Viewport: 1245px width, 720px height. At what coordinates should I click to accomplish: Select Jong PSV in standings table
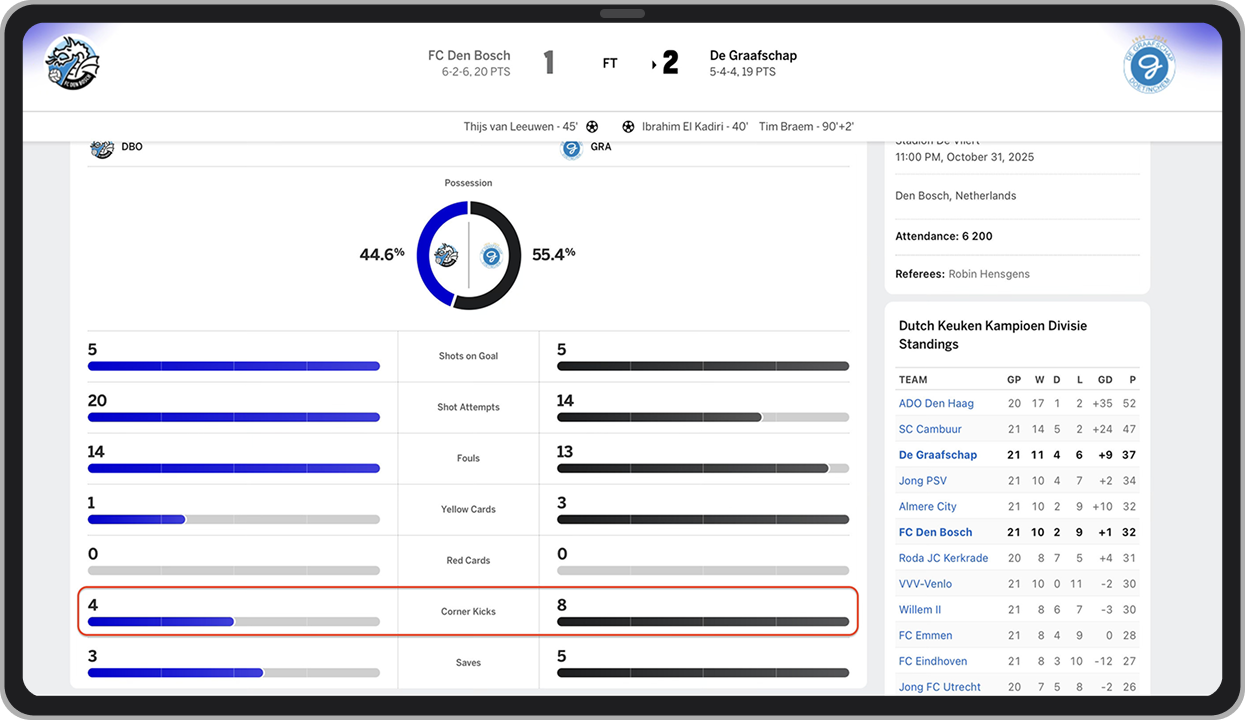[x=923, y=481]
